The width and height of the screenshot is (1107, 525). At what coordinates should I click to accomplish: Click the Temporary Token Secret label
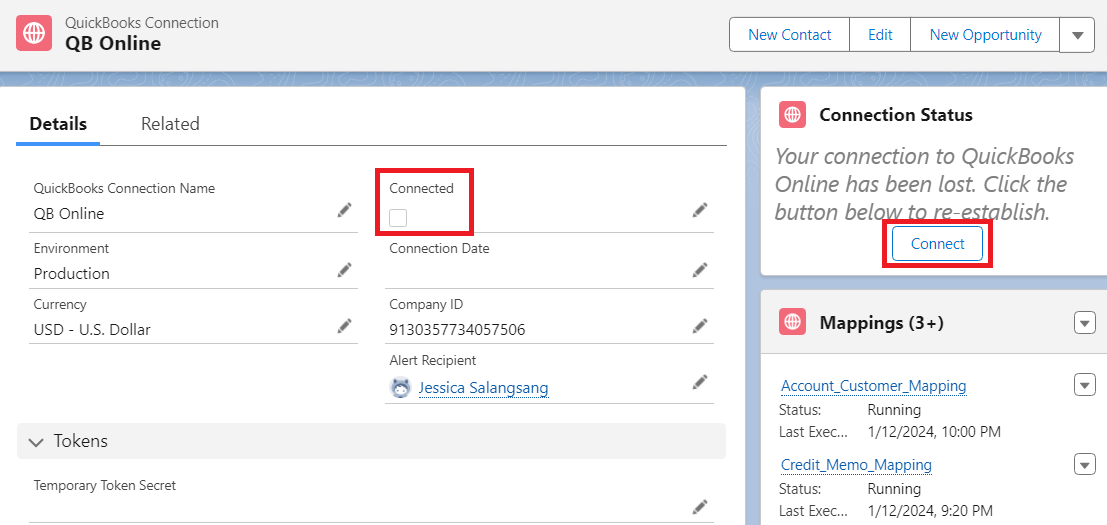(104, 485)
